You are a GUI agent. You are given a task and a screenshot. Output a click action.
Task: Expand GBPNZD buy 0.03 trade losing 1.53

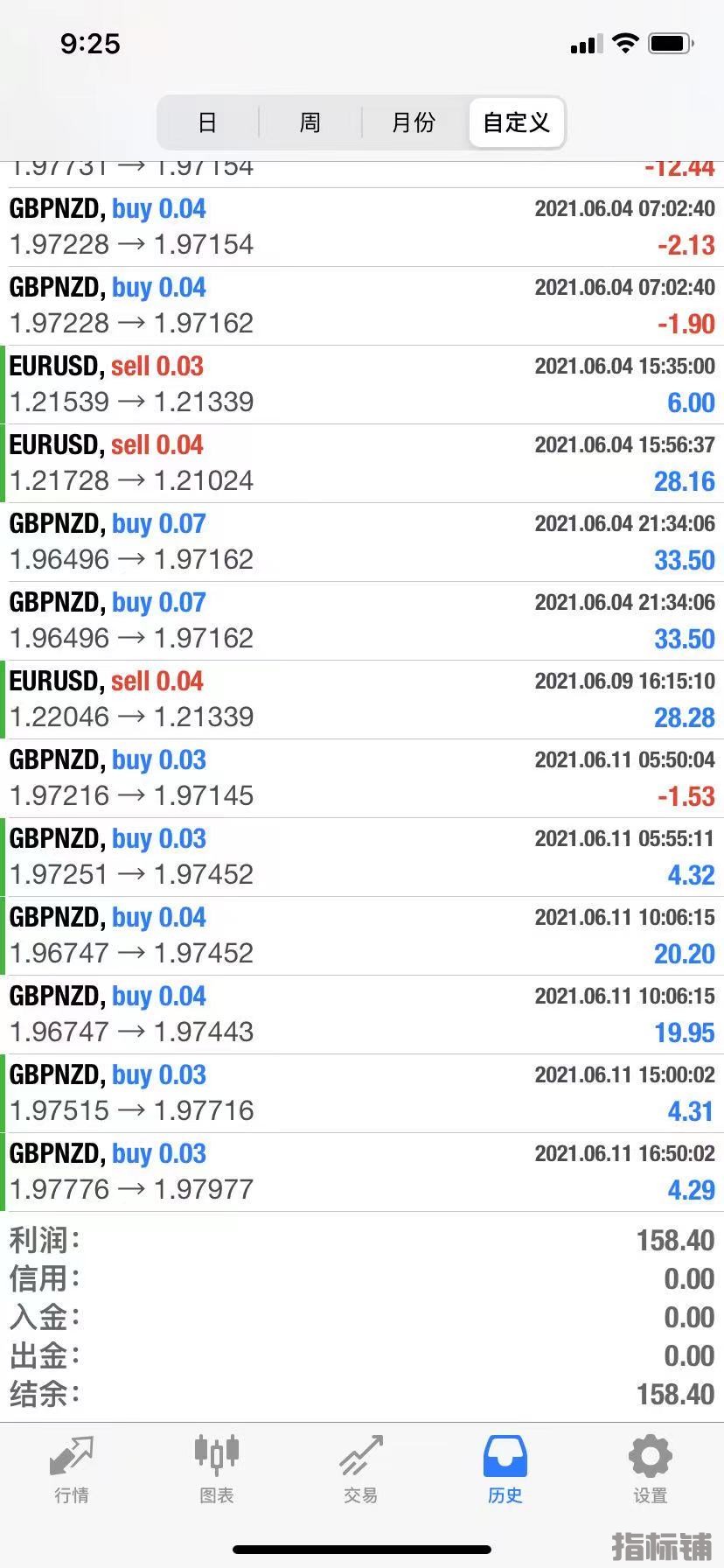tap(362, 779)
